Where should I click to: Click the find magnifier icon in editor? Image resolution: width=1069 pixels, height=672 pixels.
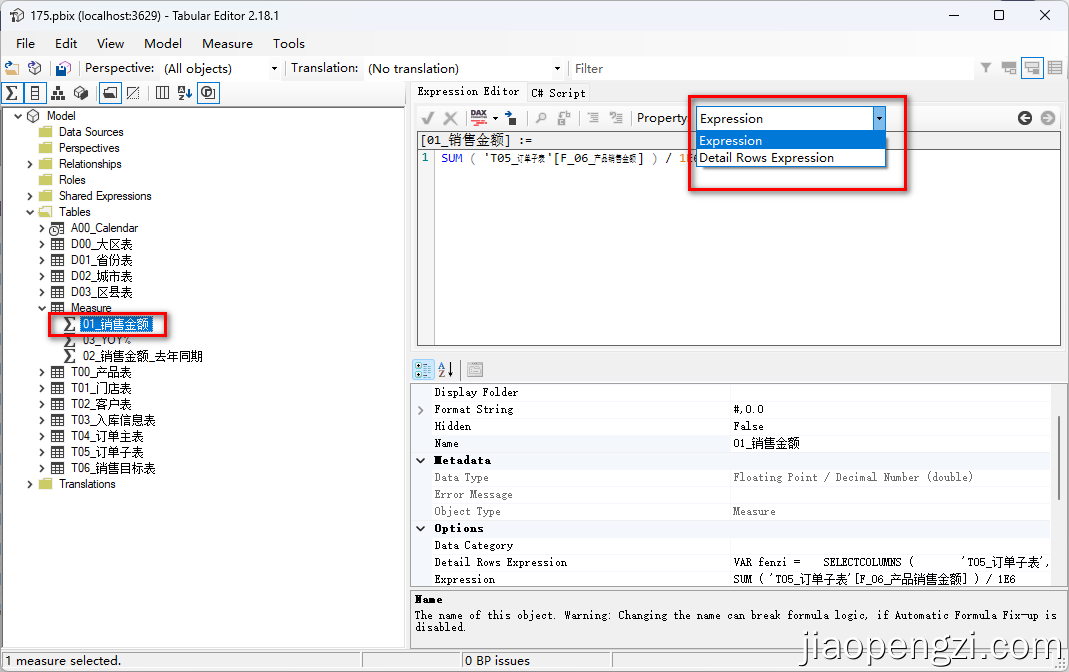(541, 118)
